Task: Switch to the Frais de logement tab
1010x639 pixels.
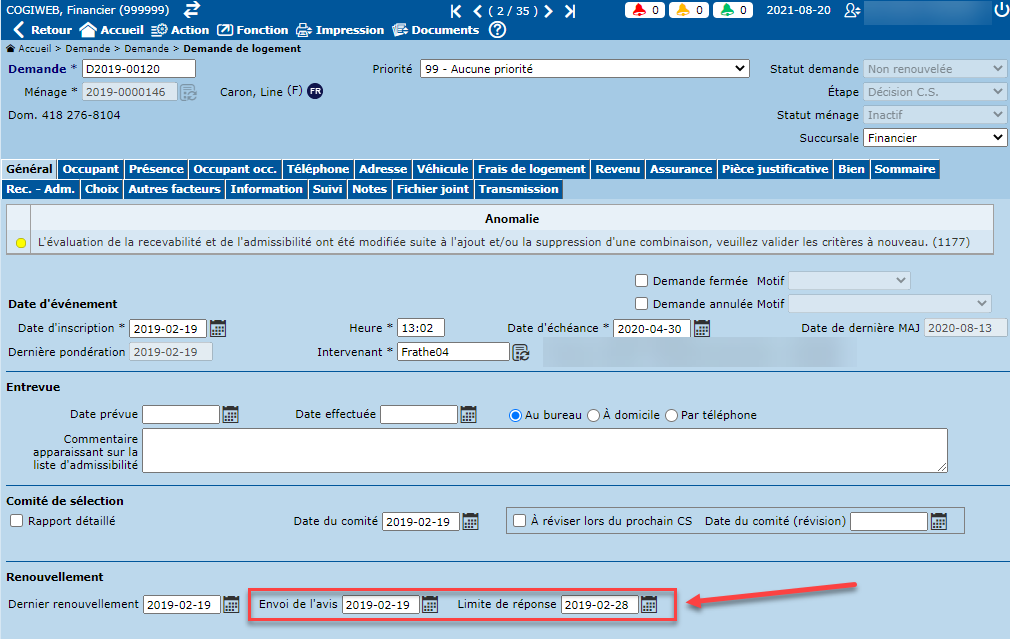Action: (x=531, y=169)
